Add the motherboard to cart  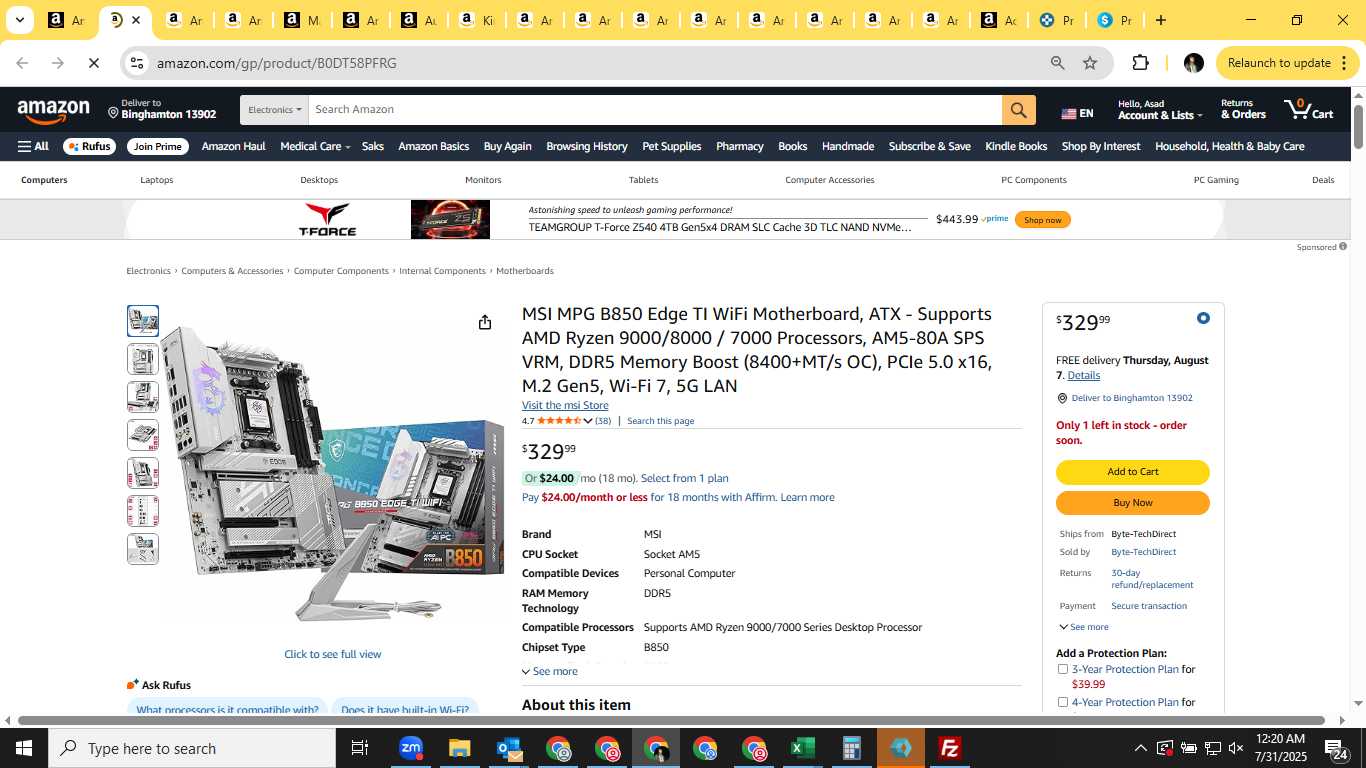[x=1132, y=472]
